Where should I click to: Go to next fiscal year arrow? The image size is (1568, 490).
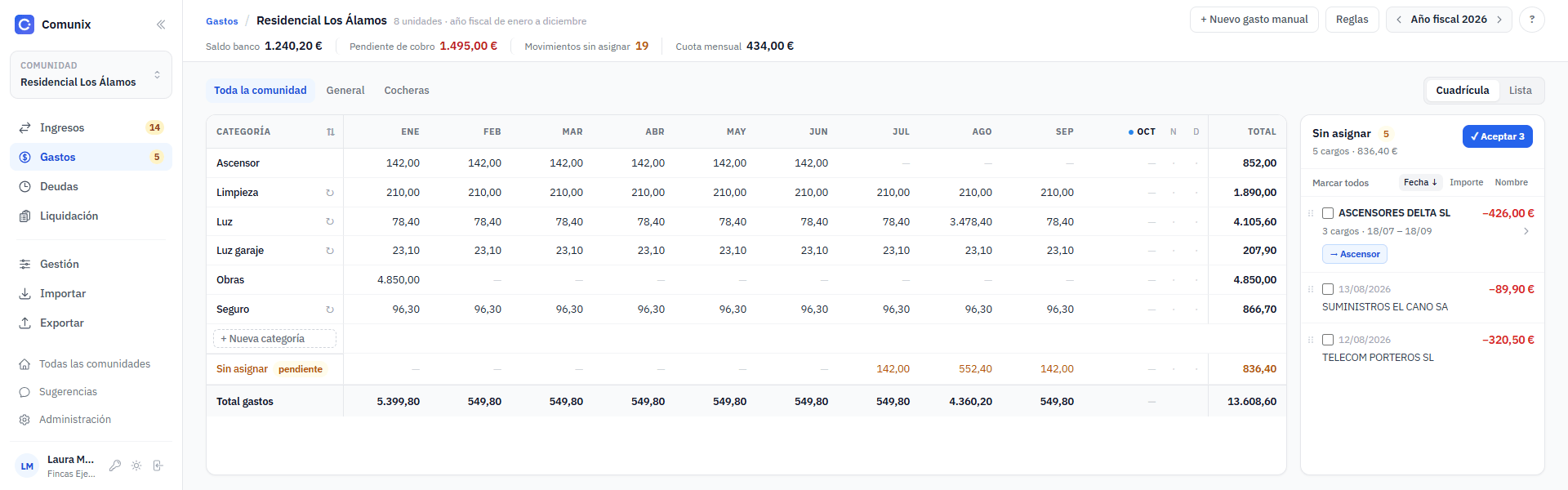pos(1499,20)
